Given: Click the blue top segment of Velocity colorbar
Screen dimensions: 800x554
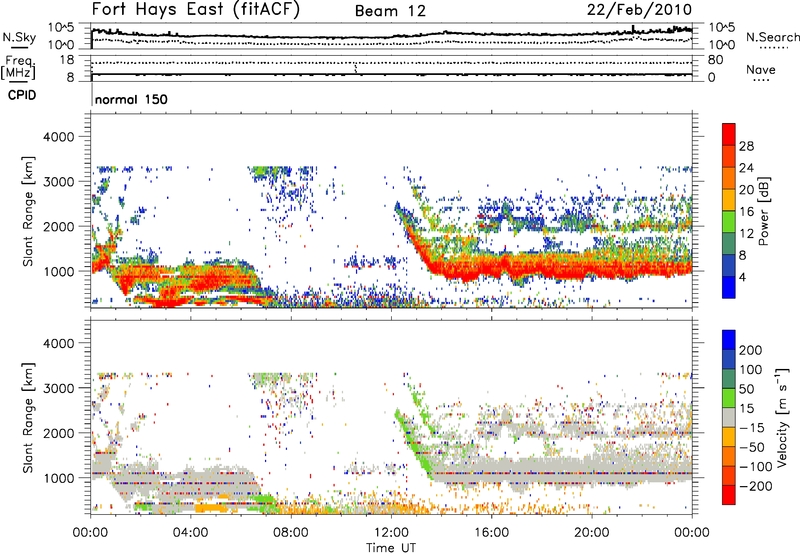Looking at the screenshot, I should (729, 340).
